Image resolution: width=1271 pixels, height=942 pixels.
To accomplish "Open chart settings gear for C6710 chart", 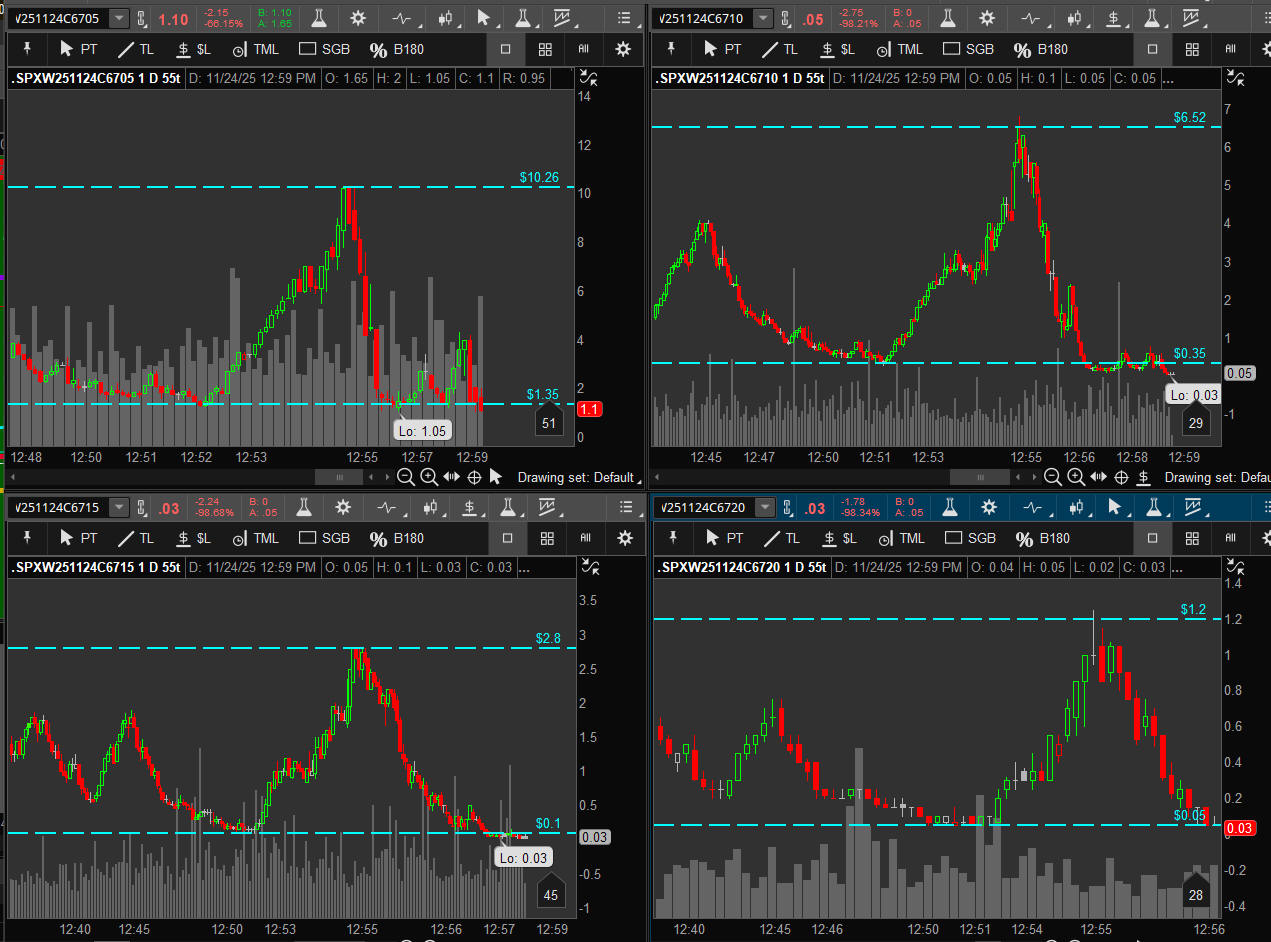I will [986, 18].
